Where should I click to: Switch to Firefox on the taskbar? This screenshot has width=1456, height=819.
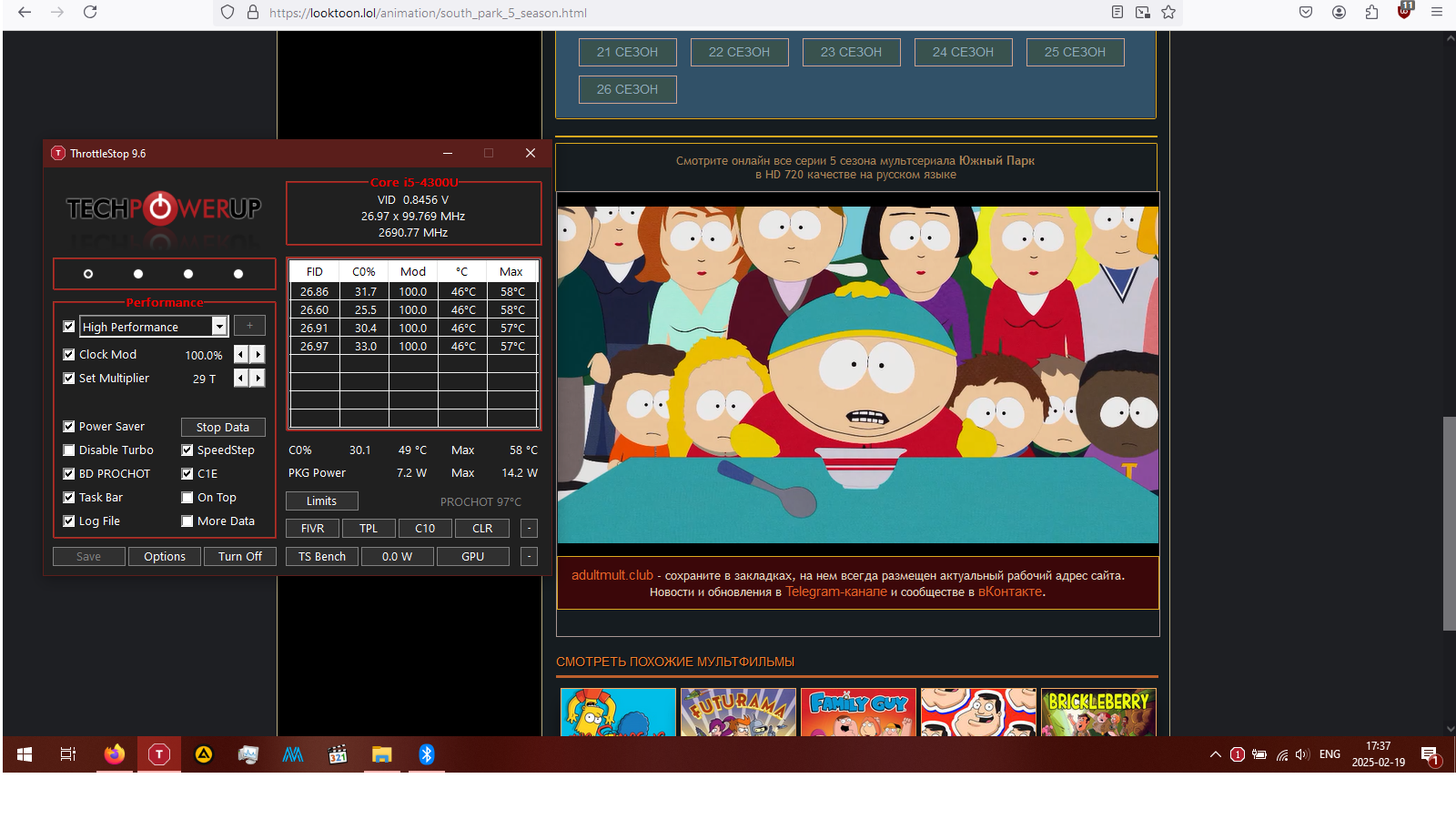pyautogui.click(x=114, y=754)
